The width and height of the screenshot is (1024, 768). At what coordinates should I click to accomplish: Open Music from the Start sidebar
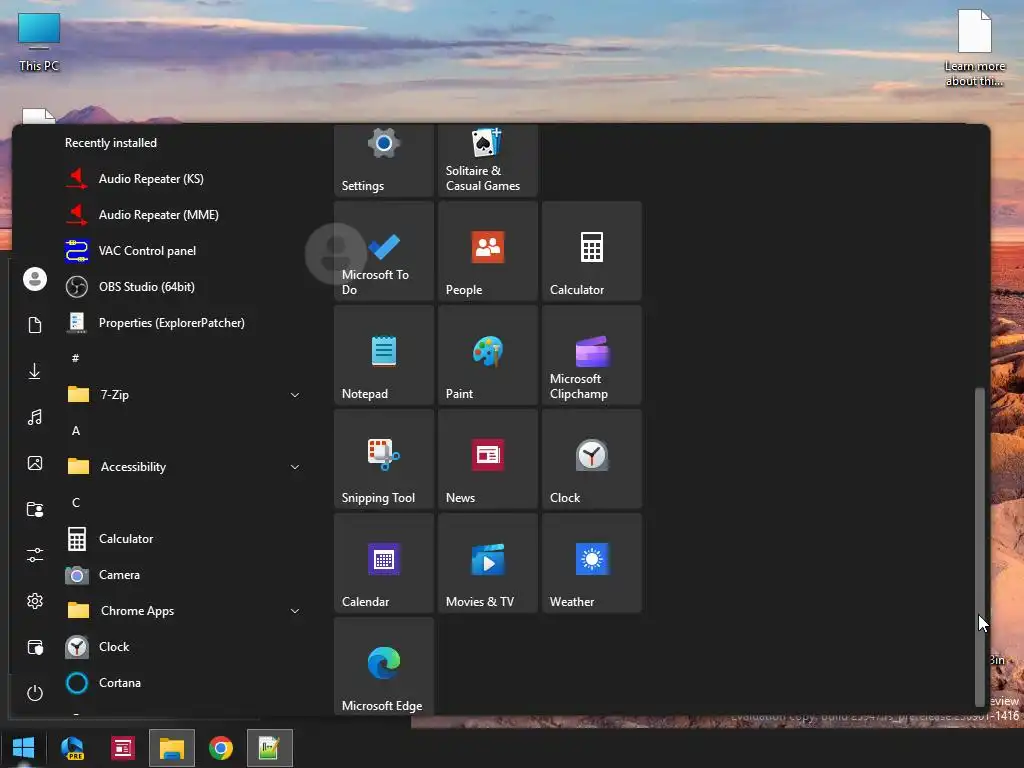tap(35, 417)
